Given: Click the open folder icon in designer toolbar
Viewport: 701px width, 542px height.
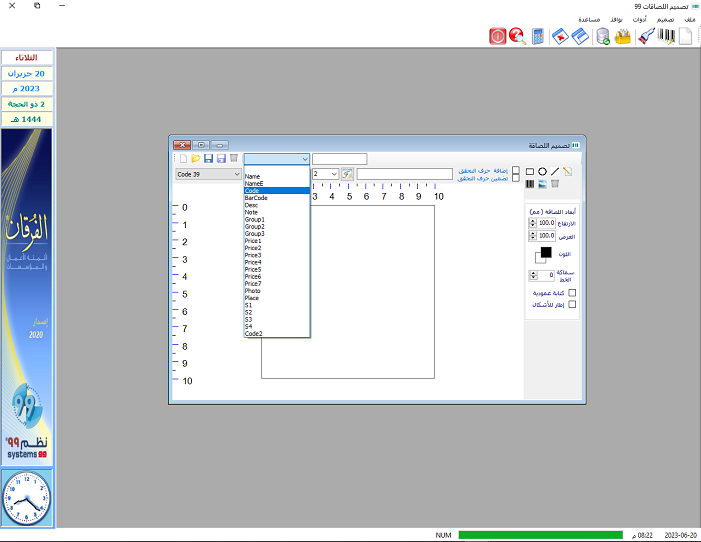Looking at the screenshot, I should [x=196, y=158].
